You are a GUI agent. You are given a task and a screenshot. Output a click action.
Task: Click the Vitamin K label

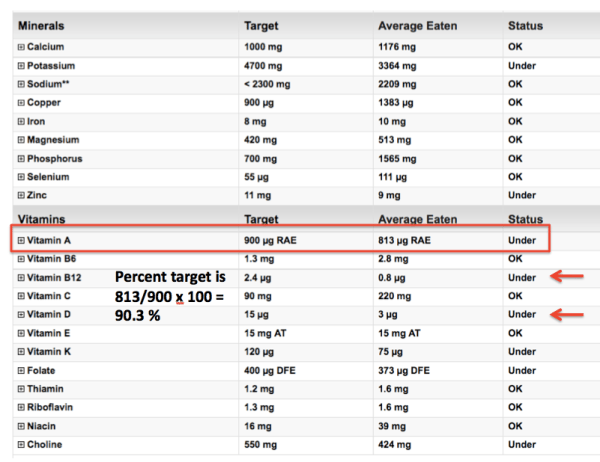click(54, 352)
